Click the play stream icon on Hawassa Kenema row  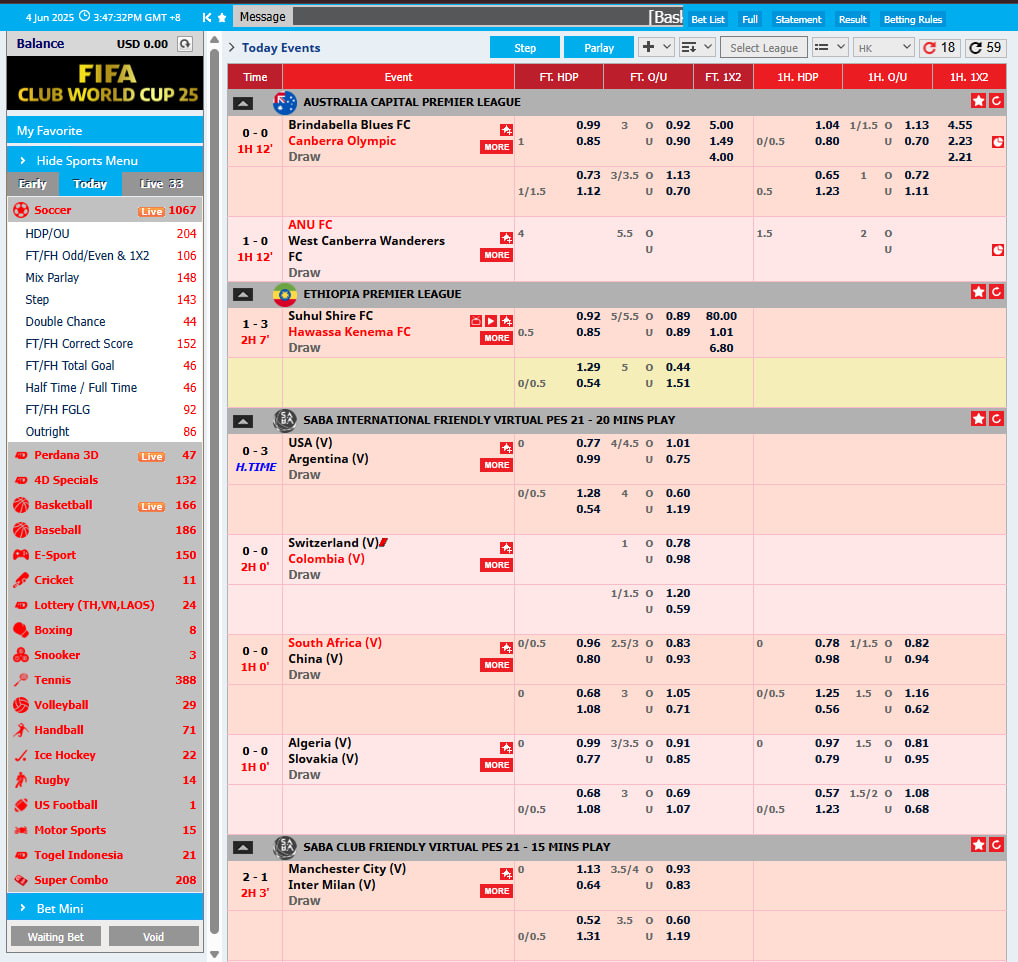pyautogui.click(x=490, y=320)
